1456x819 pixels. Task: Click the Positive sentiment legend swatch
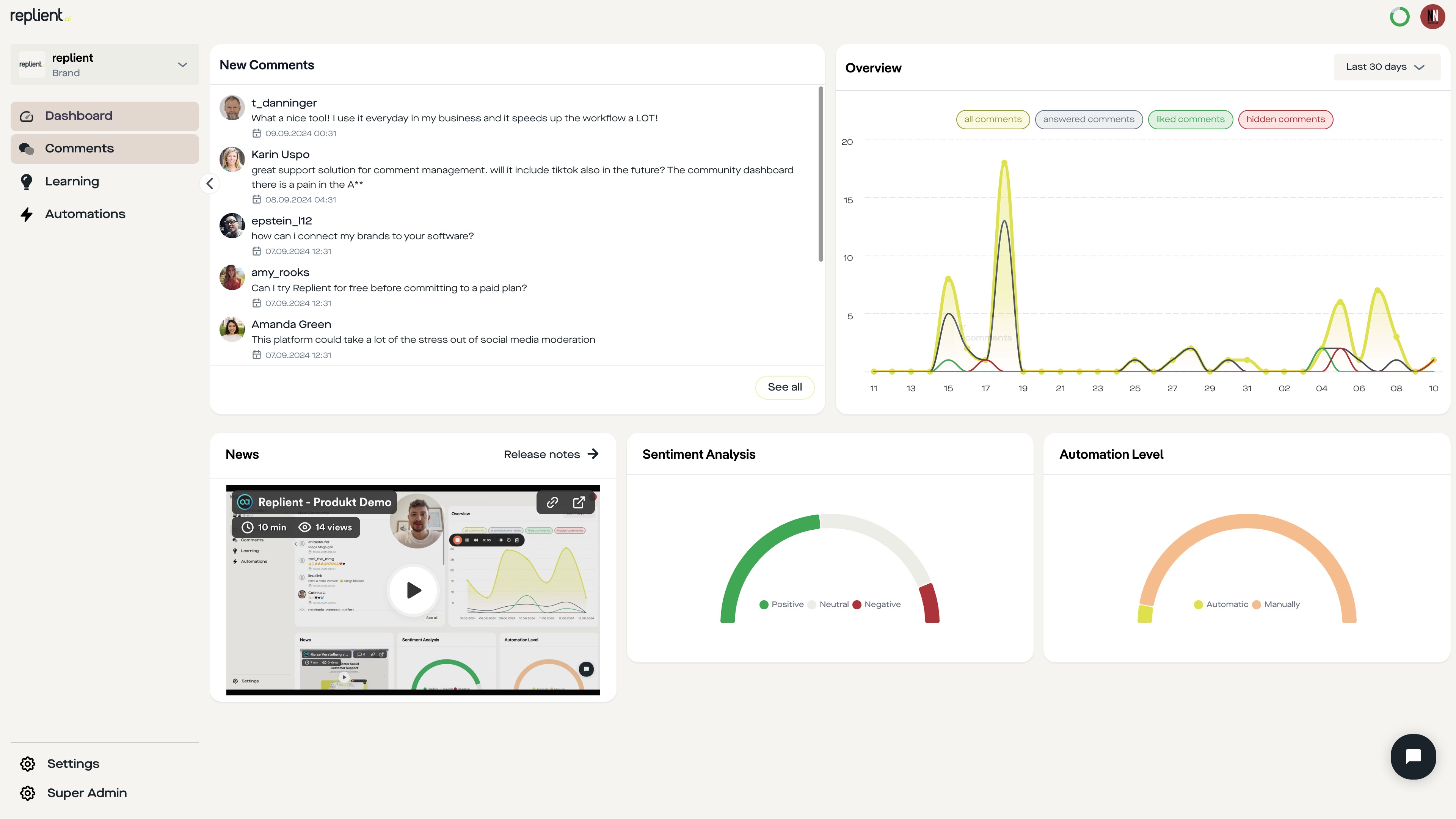pyautogui.click(x=764, y=605)
